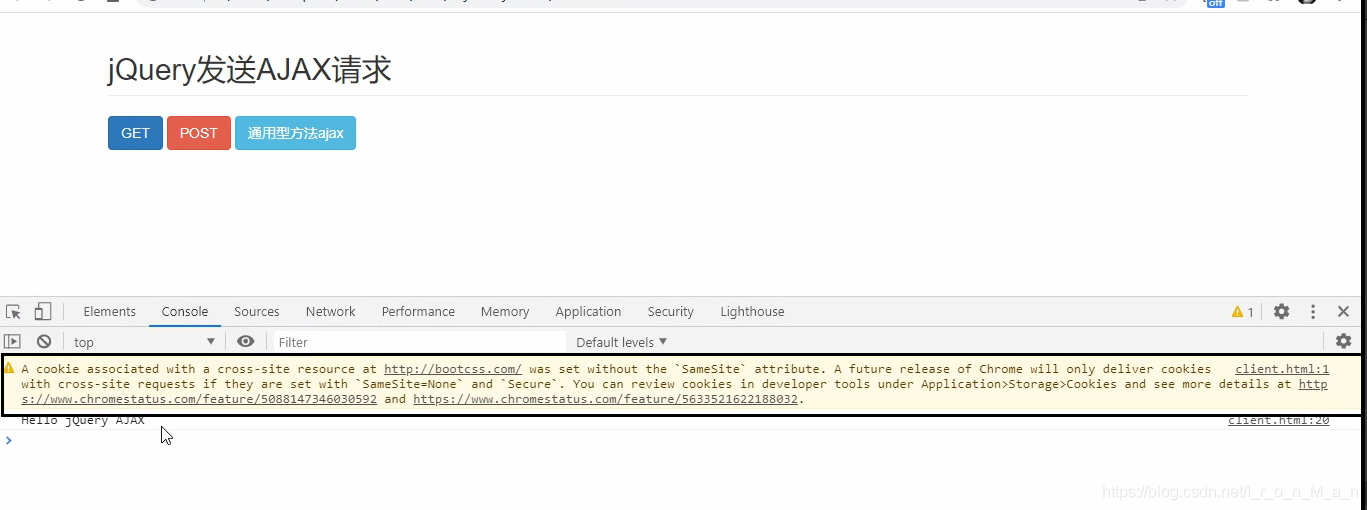The image size is (1367, 510).
Task: Click the jQuery发送AJAX请求 heading
Action: [x=250, y=70]
